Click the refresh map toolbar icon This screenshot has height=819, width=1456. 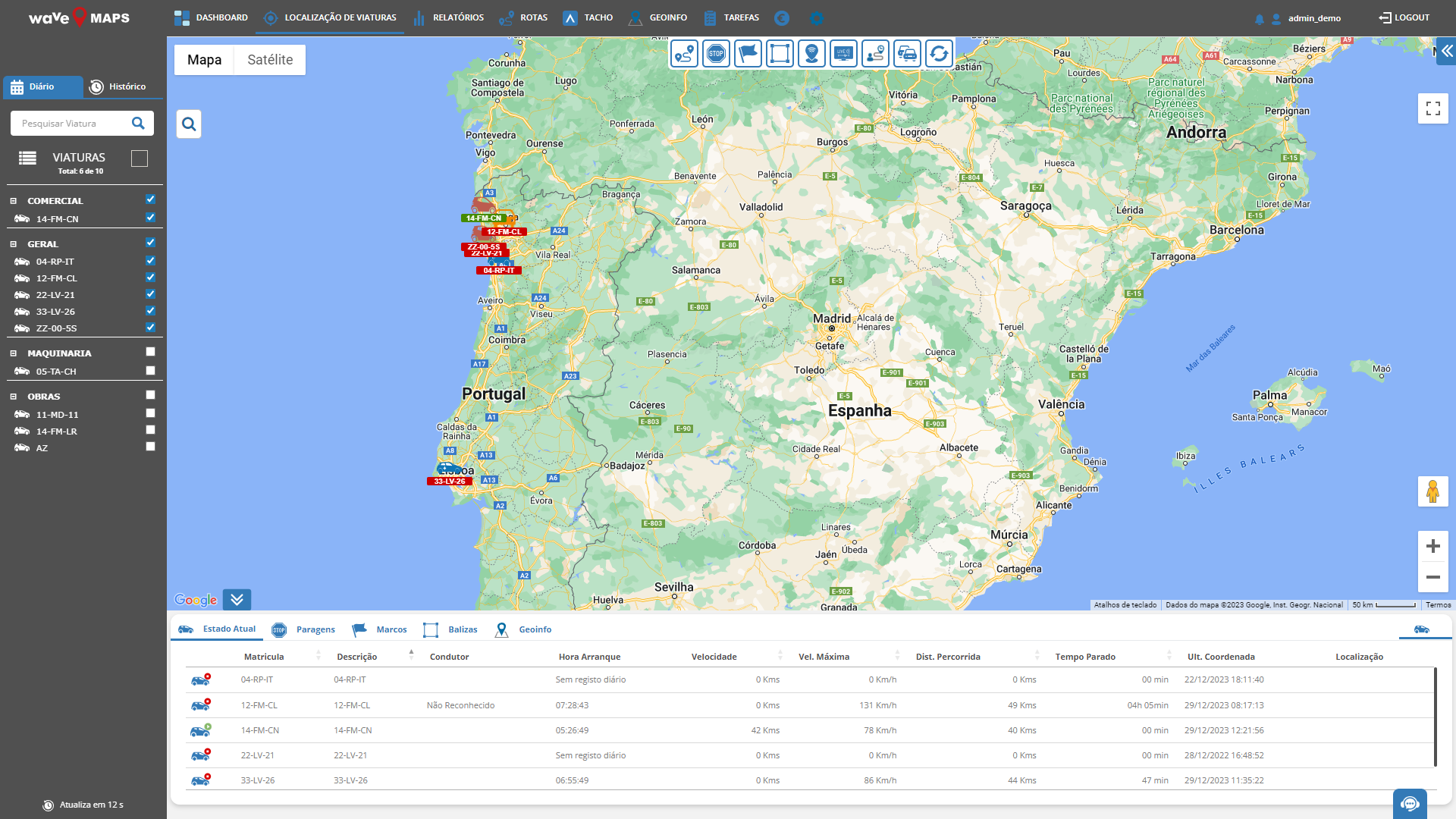click(x=939, y=54)
